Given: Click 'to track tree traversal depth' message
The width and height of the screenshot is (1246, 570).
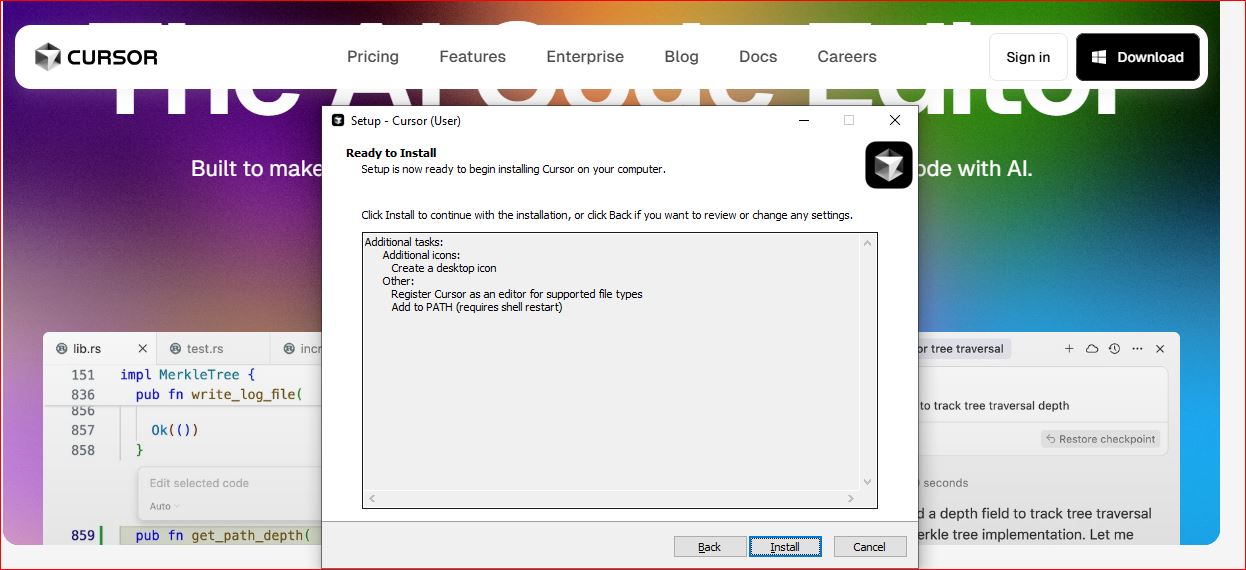Looking at the screenshot, I should [994, 406].
